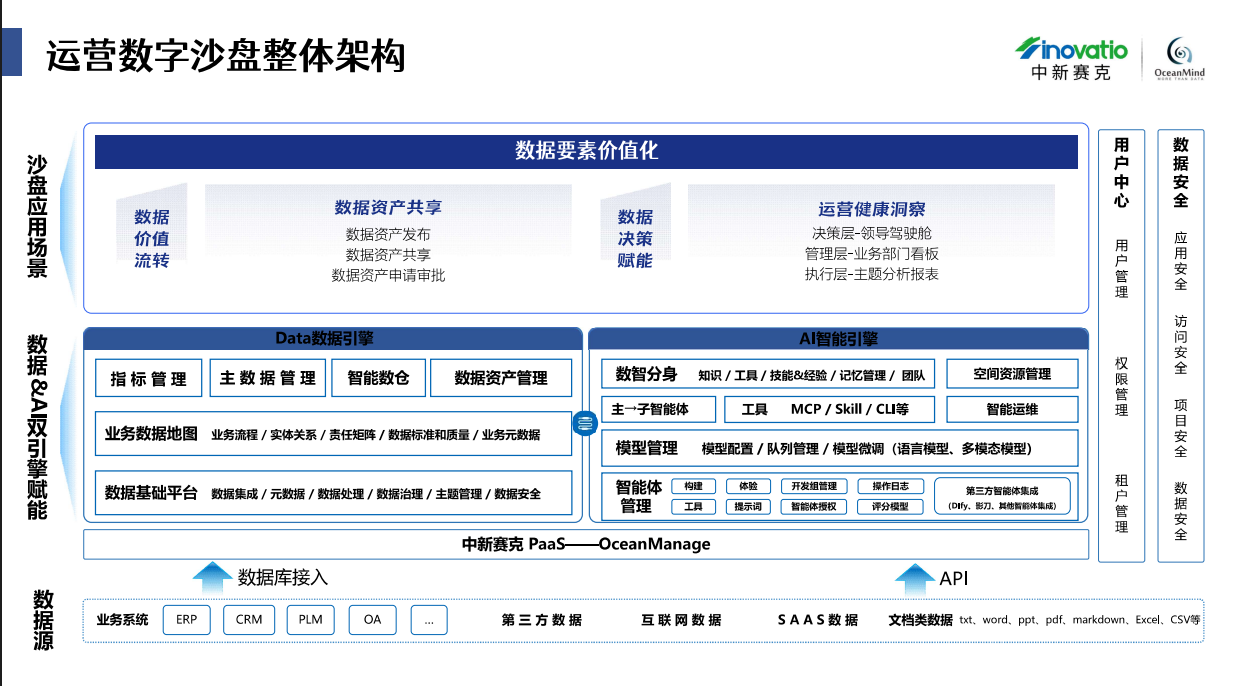This screenshot has width=1237, height=686.
Task: Click the Data数据引擎 header bar
Action: click(x=333, y=338)
